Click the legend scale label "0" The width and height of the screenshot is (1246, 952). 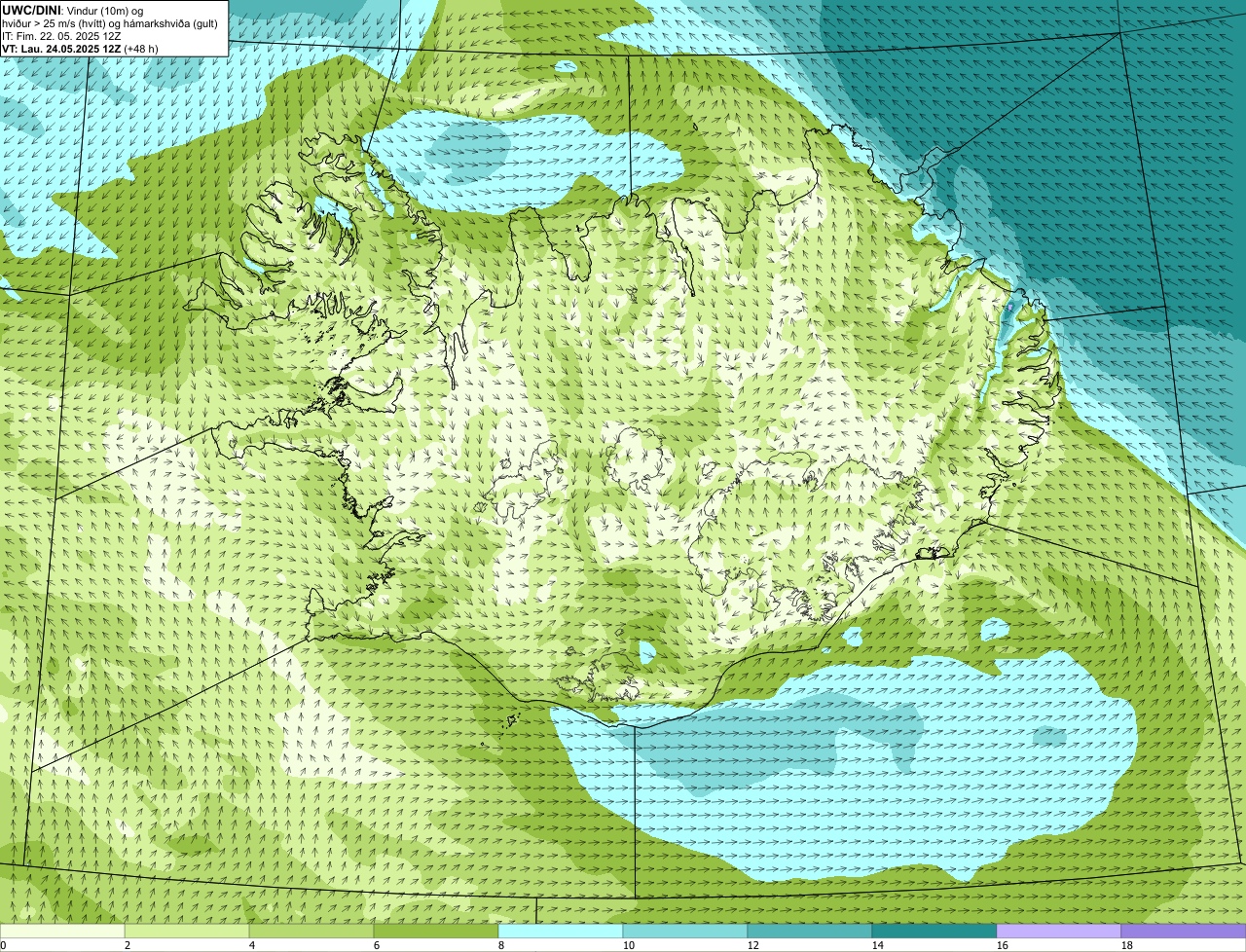(x=4, y=945)
